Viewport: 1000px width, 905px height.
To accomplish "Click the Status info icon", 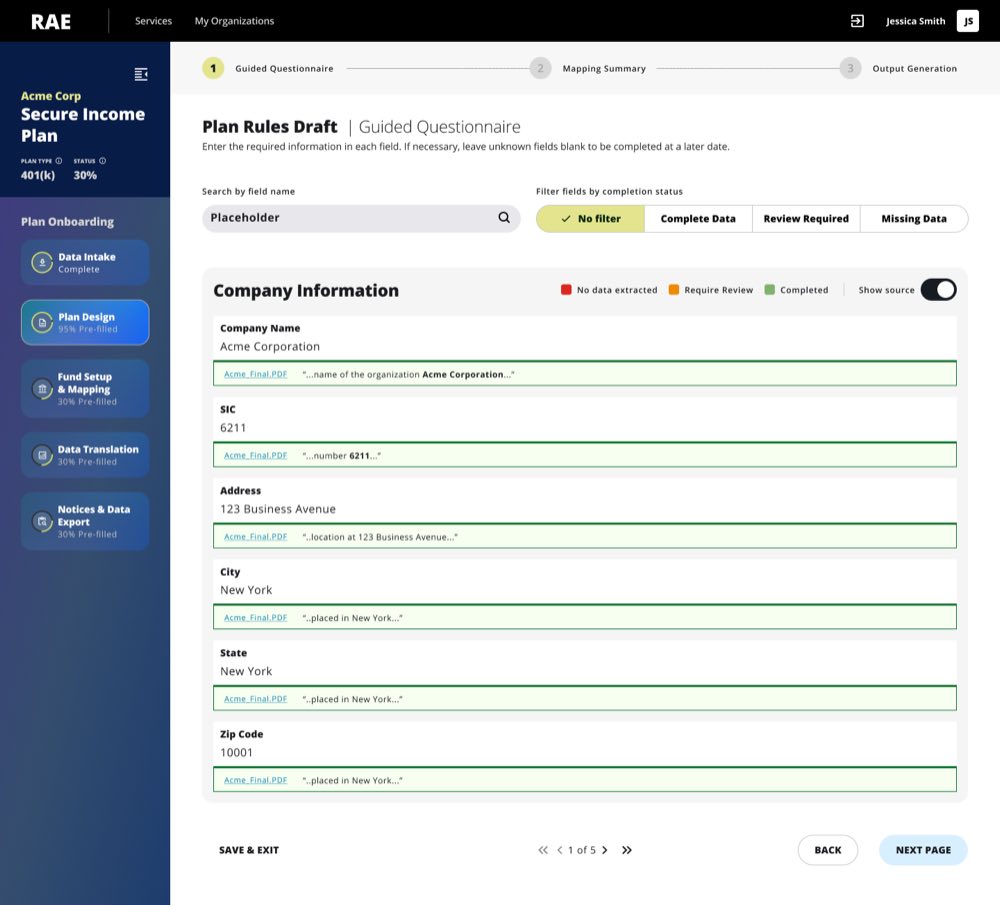I will coord(103,161).
